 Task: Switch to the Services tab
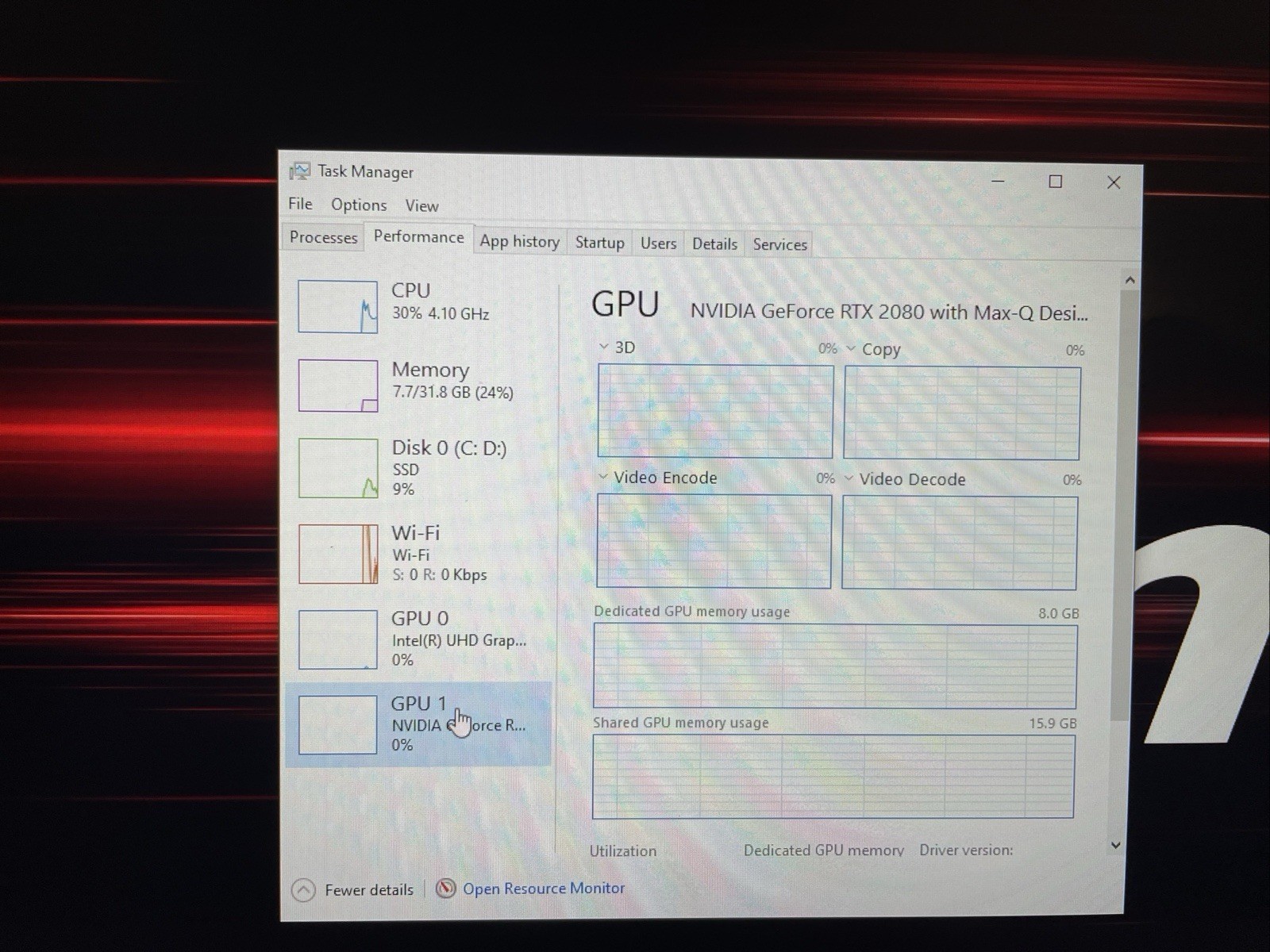(779, 244)
